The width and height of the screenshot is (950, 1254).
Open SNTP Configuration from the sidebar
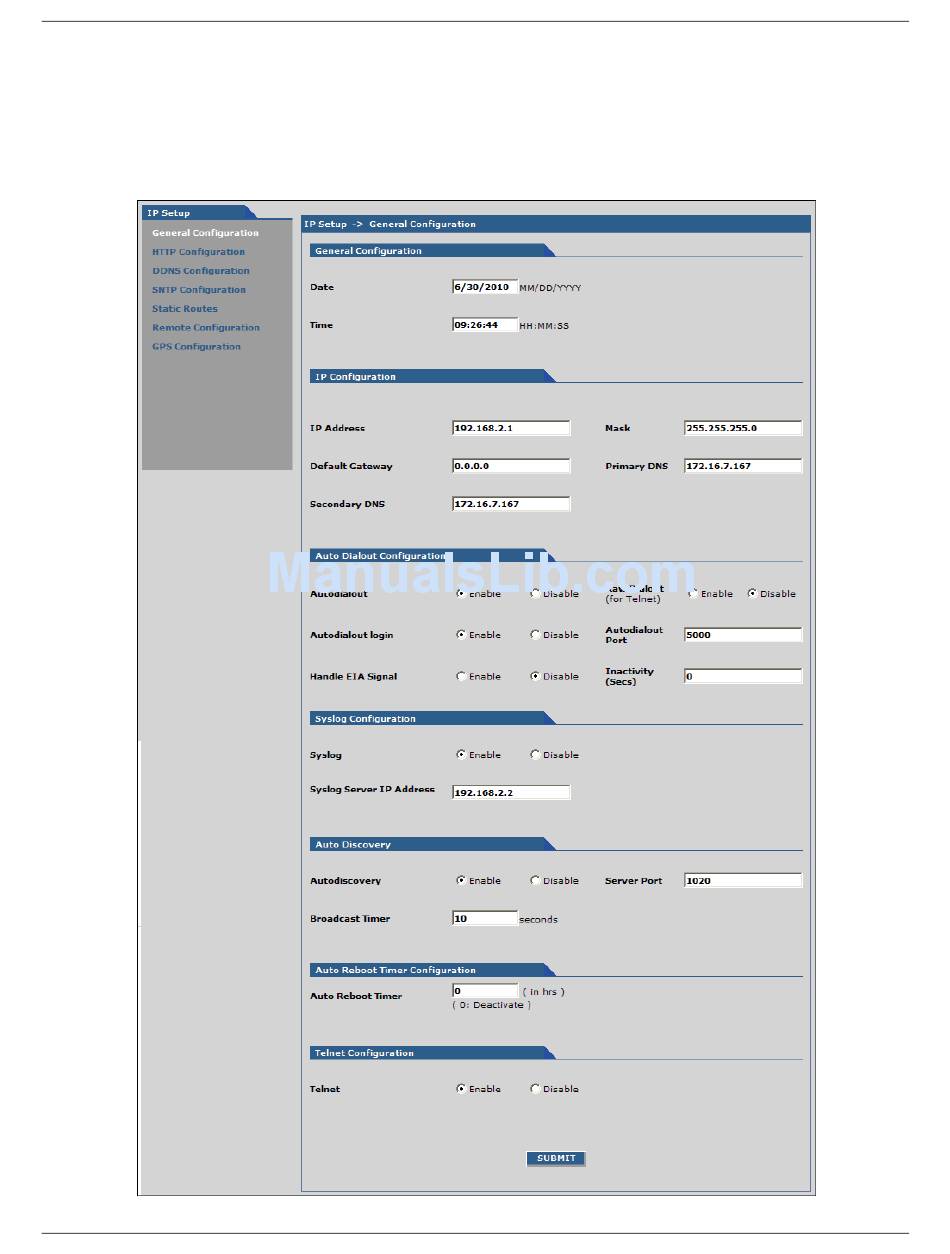pos(199,290)
